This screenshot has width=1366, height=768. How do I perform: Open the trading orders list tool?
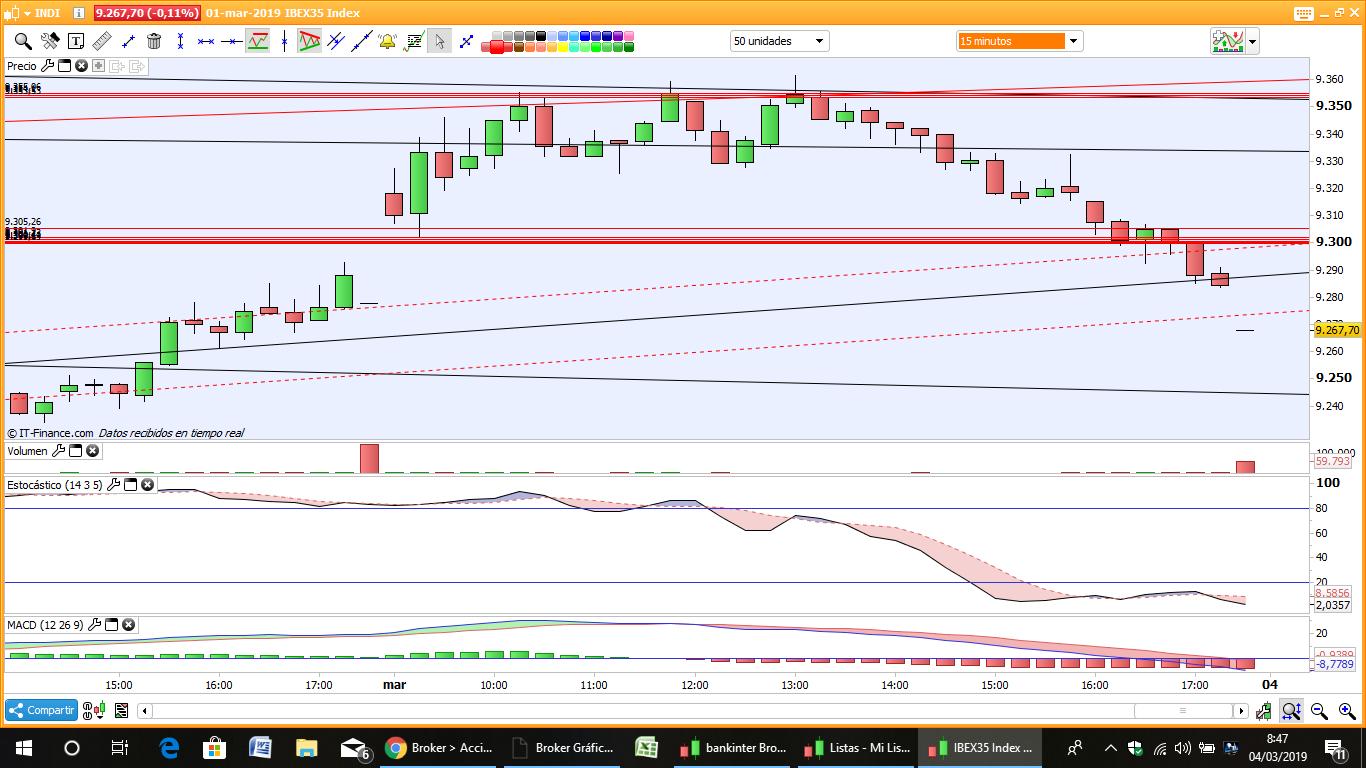pyautogui.click(x=413, y=41)
